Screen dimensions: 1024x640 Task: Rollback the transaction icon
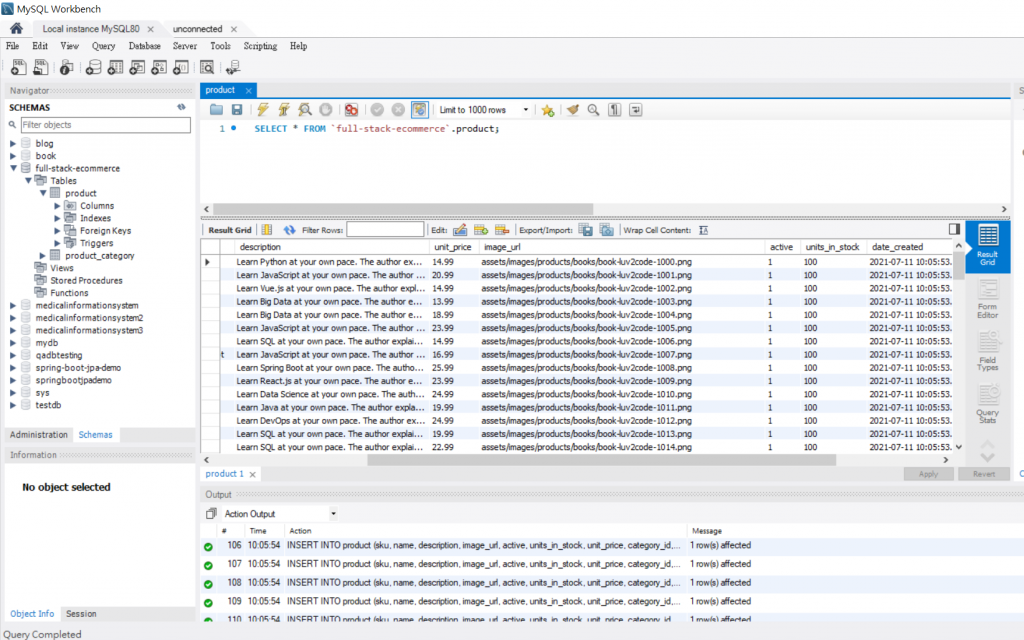398,110
